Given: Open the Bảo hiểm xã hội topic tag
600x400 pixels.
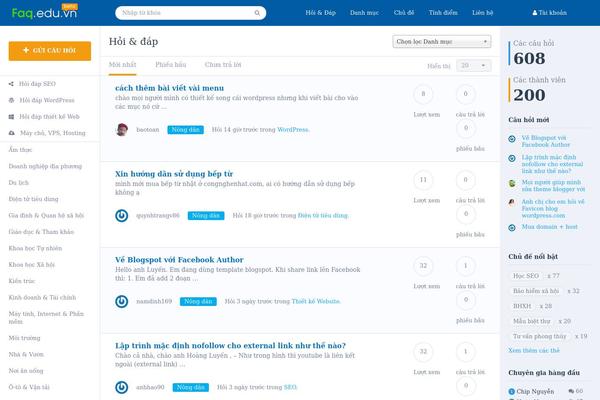Looking at the screenshot, I should [x=536, y=291].
